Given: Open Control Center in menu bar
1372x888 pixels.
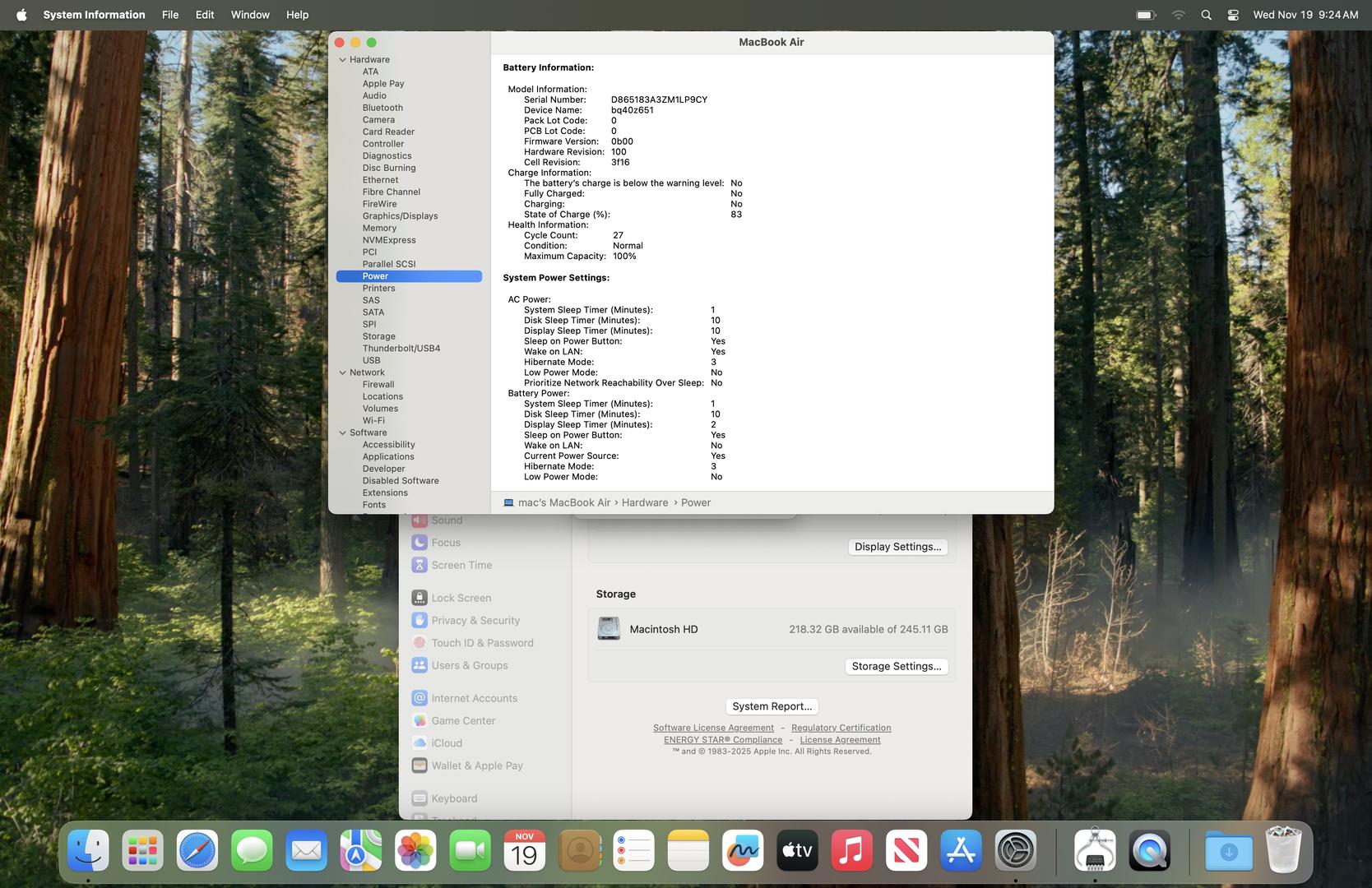Looking at the screenshot, I should click(x=1232, y=15).
